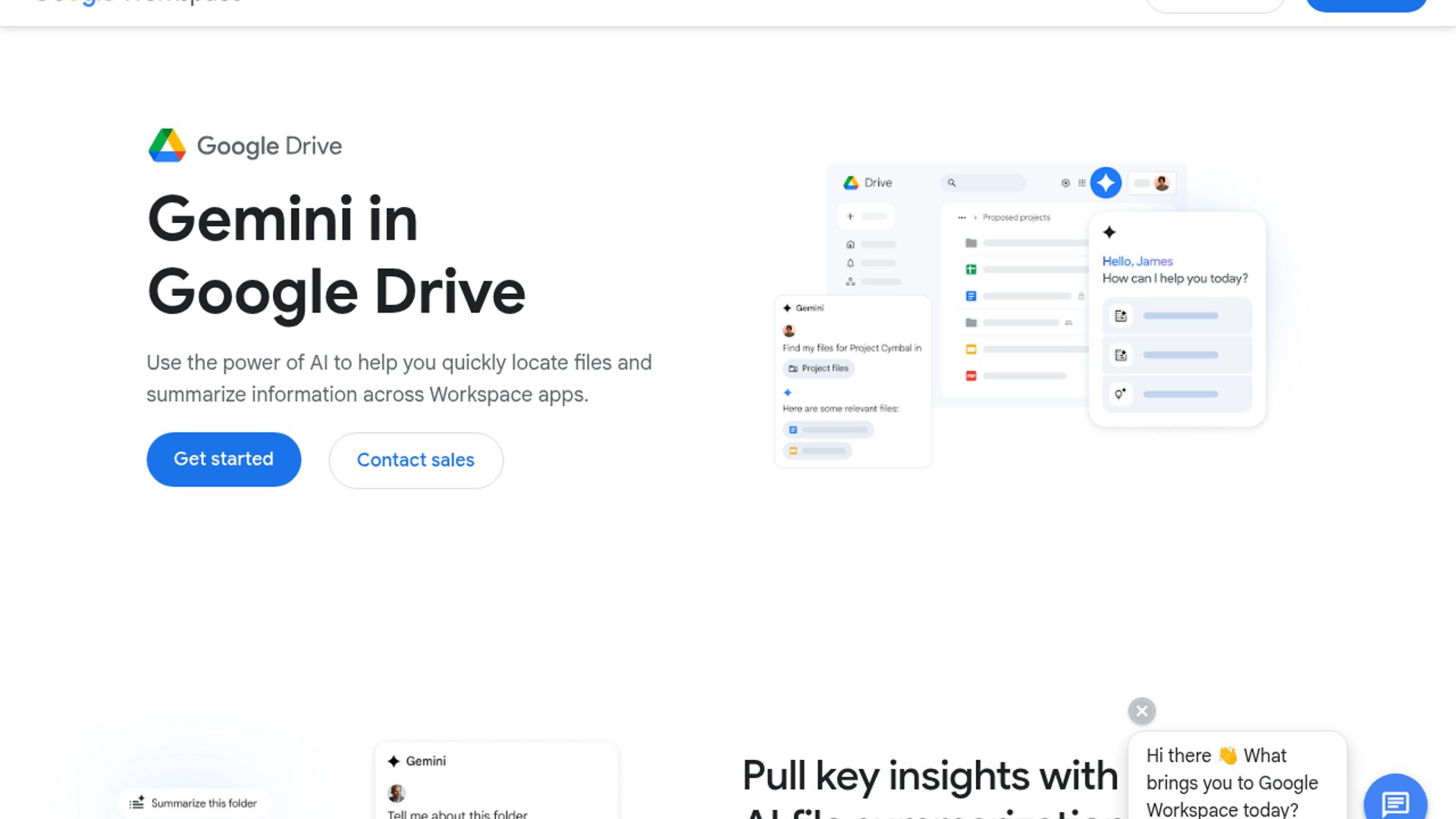Click the search field in Drive illustration

pos(983,183)
